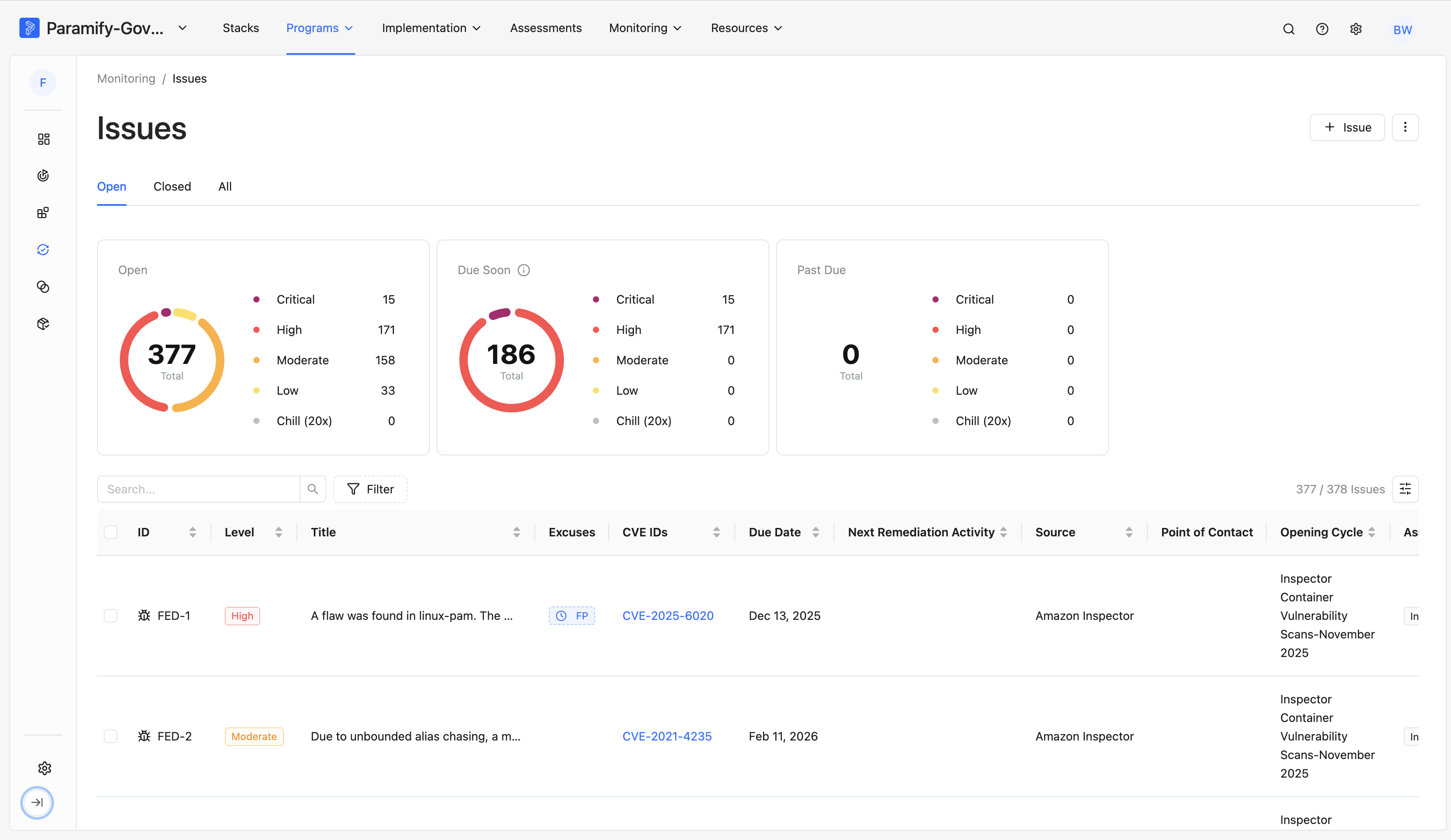Switch to the All tab
This screenshot has height=840, width=1451.
tap(224, 186)
